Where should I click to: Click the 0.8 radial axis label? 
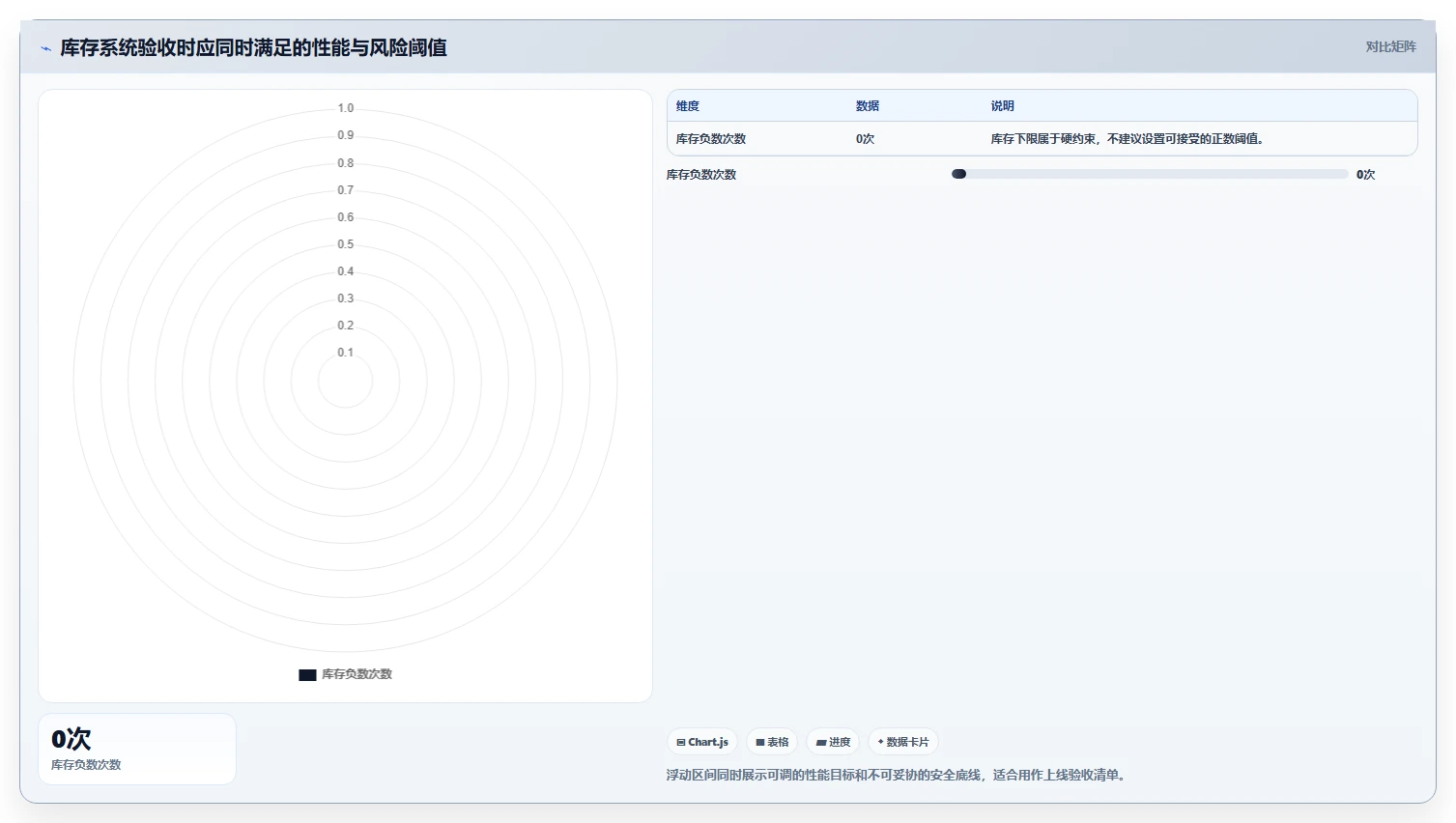click(346, 163)
